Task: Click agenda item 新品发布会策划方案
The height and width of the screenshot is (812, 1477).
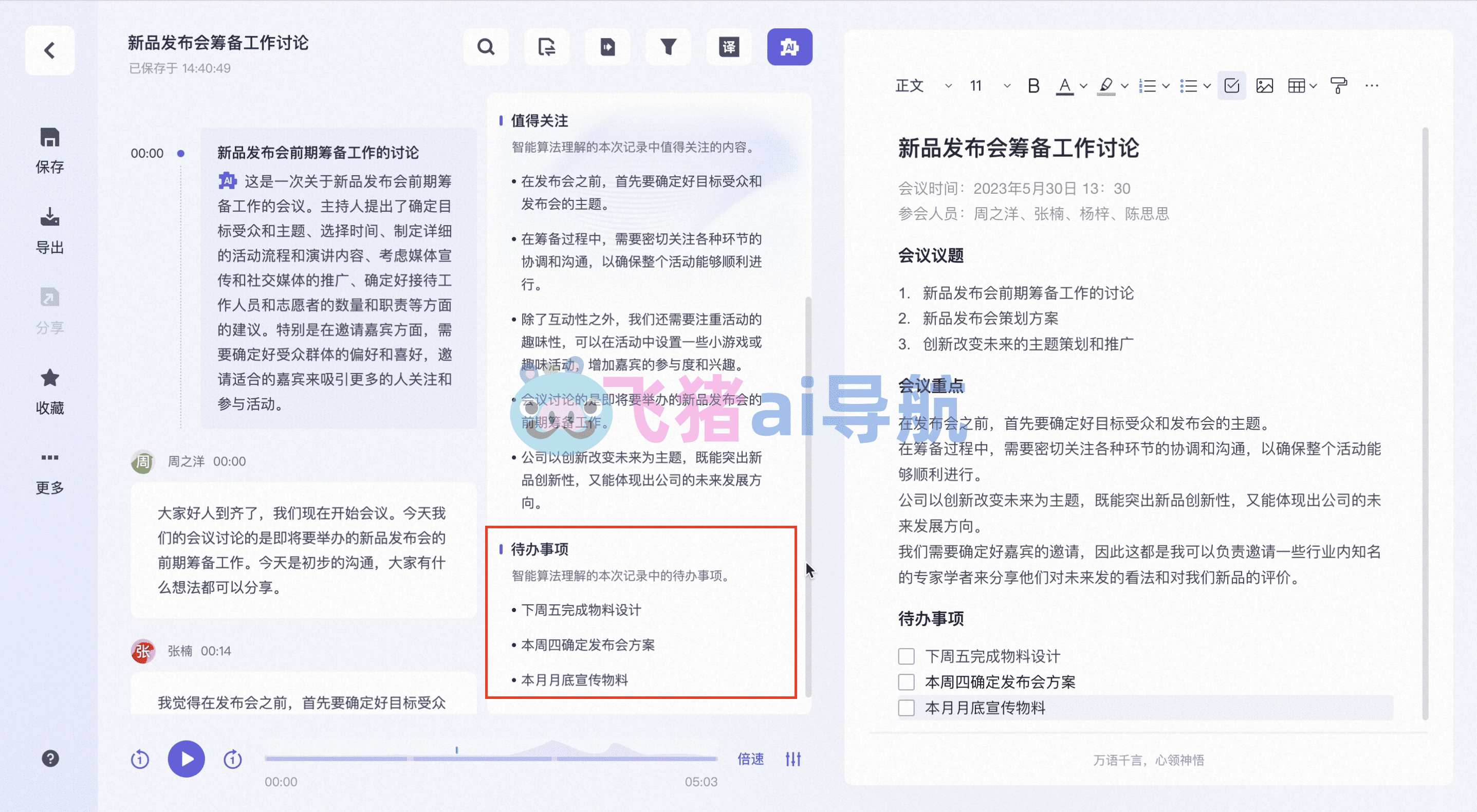Action: click(990, 318)
